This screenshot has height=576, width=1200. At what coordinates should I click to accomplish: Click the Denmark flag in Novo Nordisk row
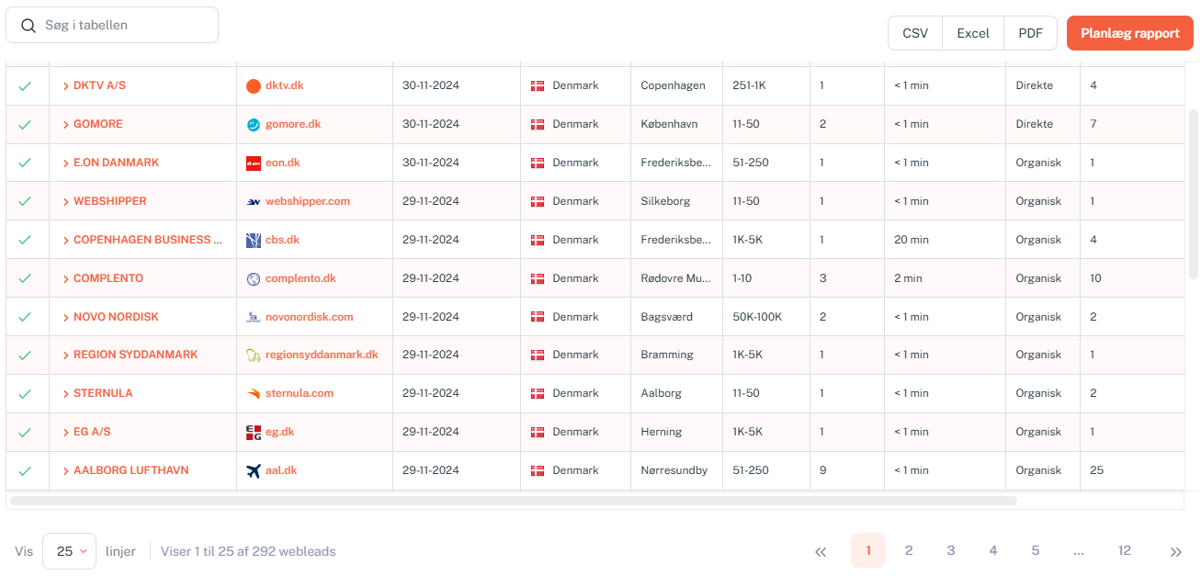538,317
